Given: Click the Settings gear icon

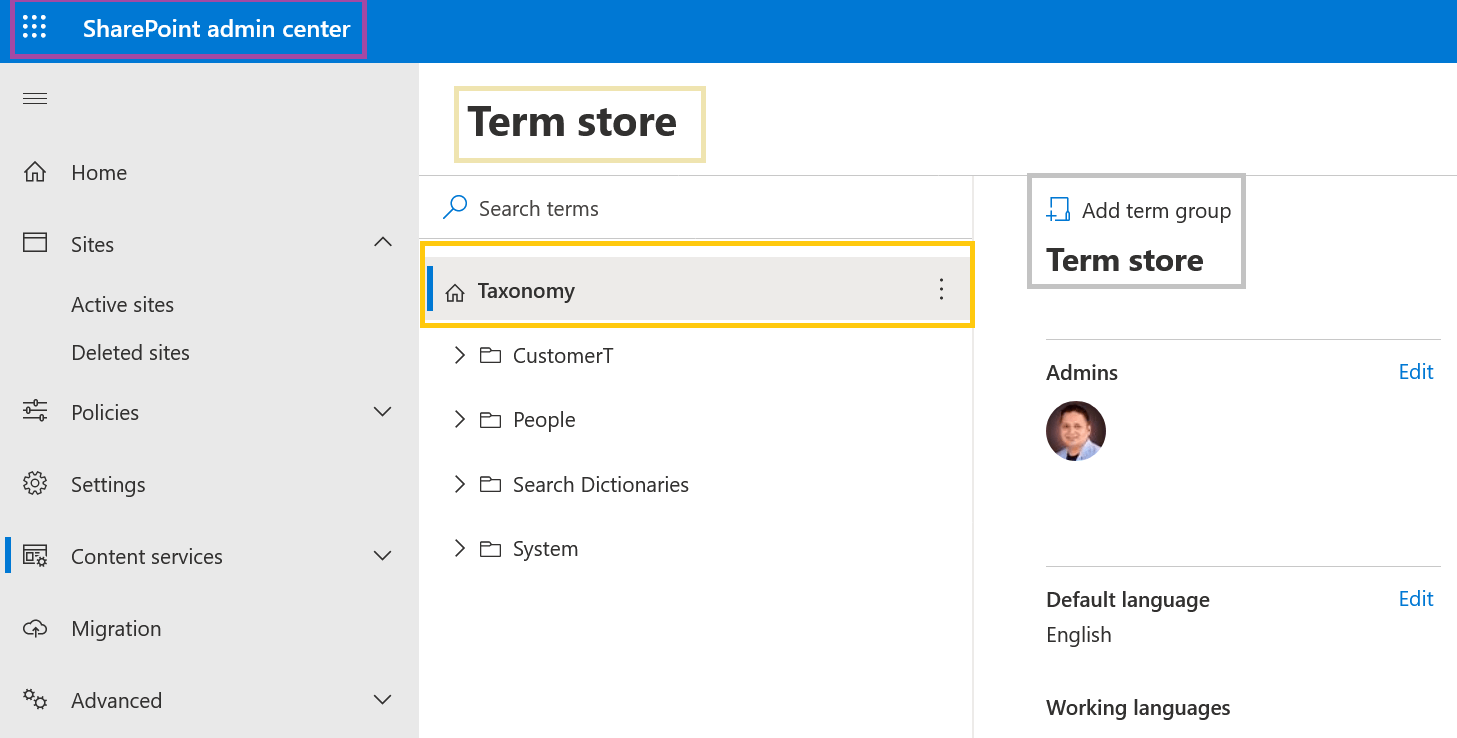Looking at the screenshot, I should pos(35,484).
